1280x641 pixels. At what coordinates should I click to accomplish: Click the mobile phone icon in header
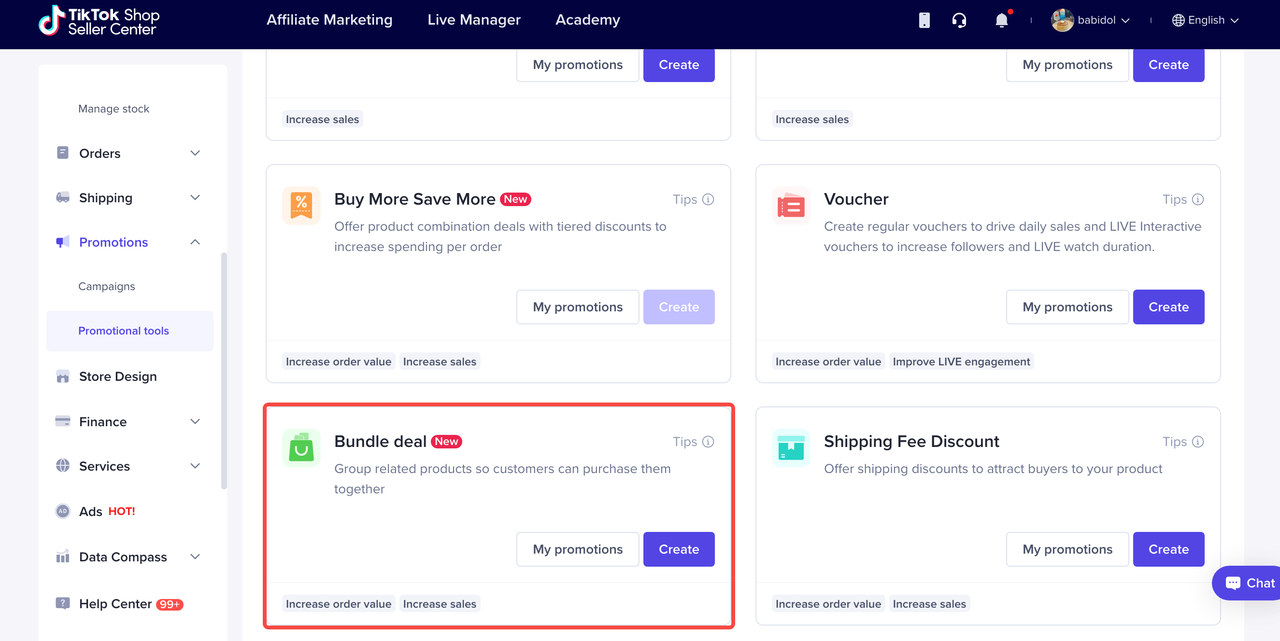click(924, 20)
